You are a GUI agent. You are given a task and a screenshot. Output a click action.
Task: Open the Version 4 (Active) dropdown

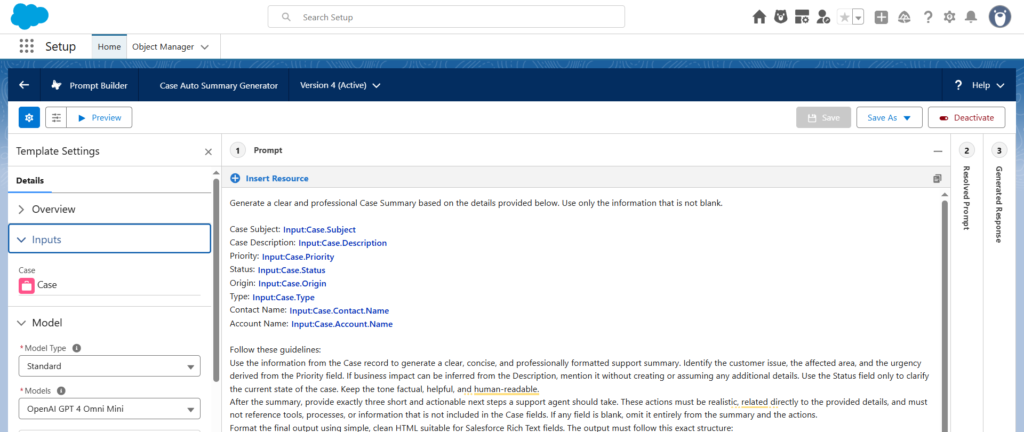click(341, 86)
